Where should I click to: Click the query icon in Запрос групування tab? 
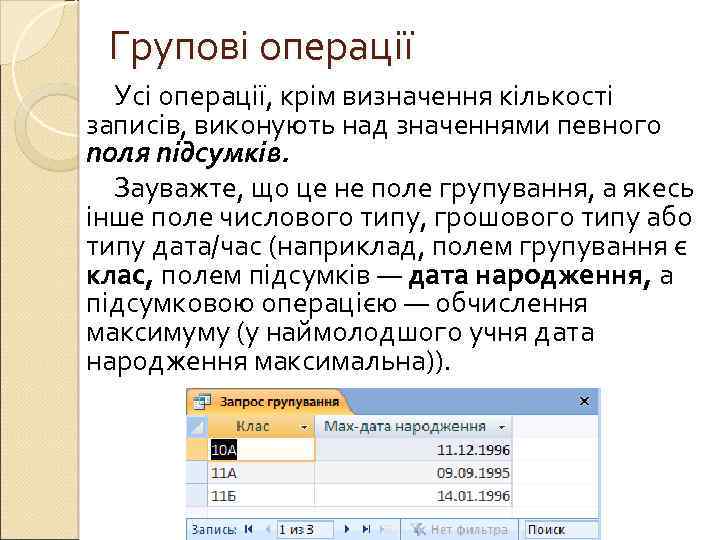pyautogui.click(x=202, y=401)
